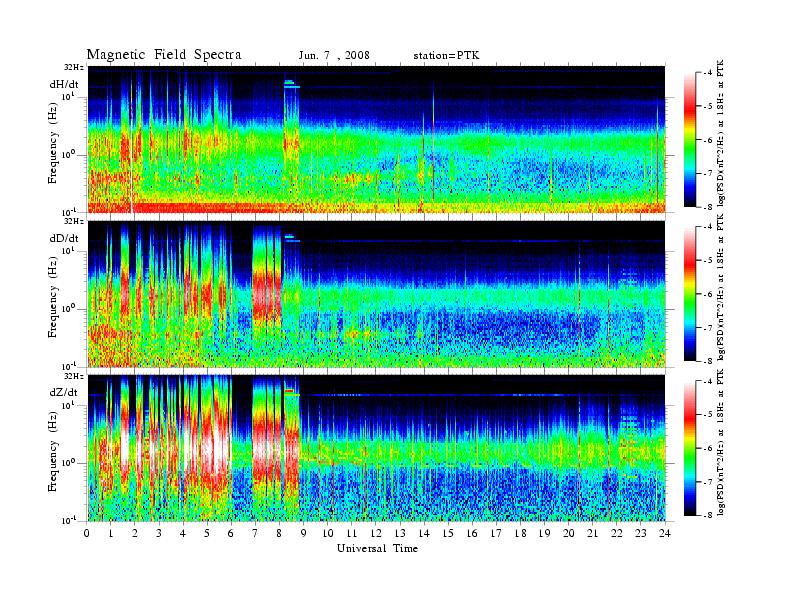Click the '-5' tick on dZ/dt color scale
The height and width of the screenshot is (612, 792).
click(x=706, y=415)
